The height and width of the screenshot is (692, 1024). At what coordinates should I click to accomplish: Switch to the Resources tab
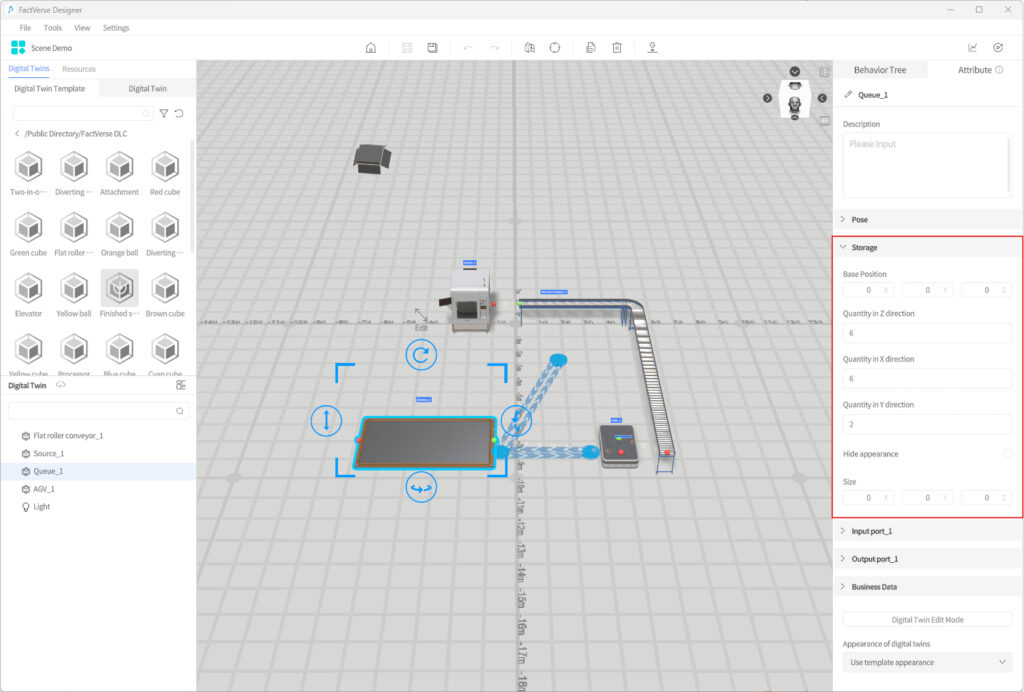coord(79,69)
